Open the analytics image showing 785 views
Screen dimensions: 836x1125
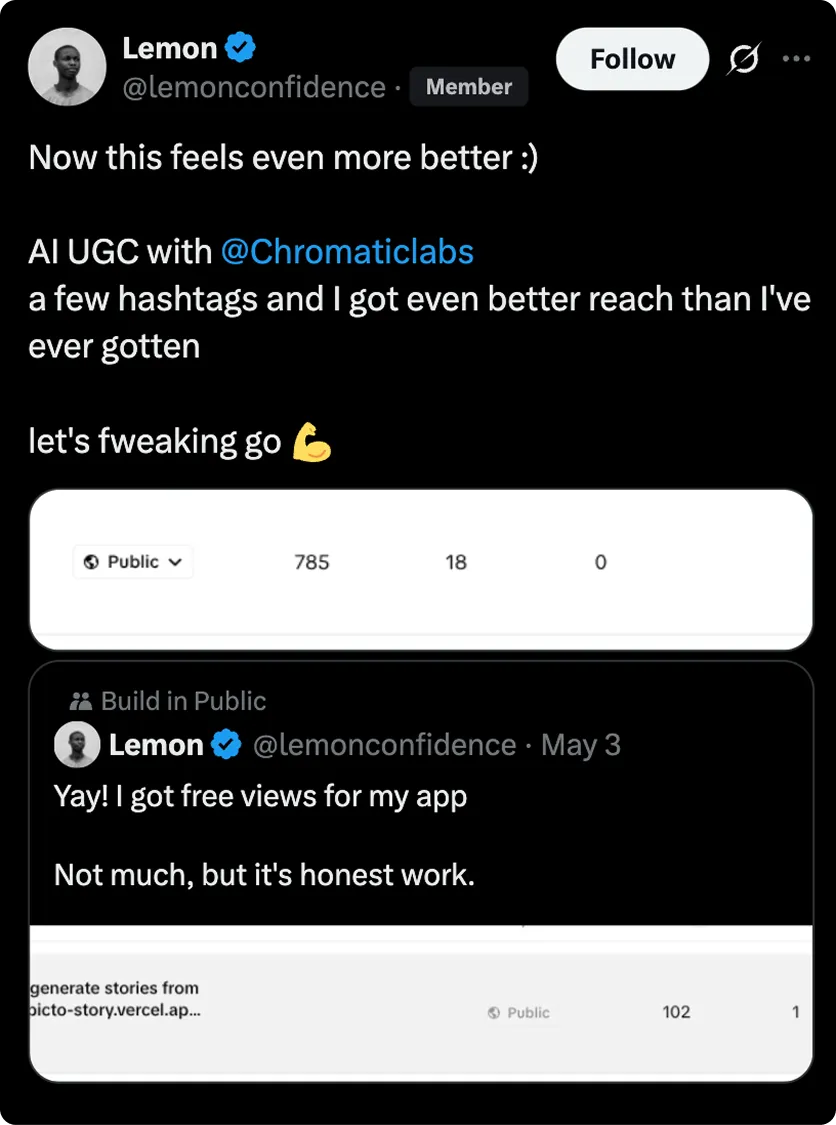[421, 570]
